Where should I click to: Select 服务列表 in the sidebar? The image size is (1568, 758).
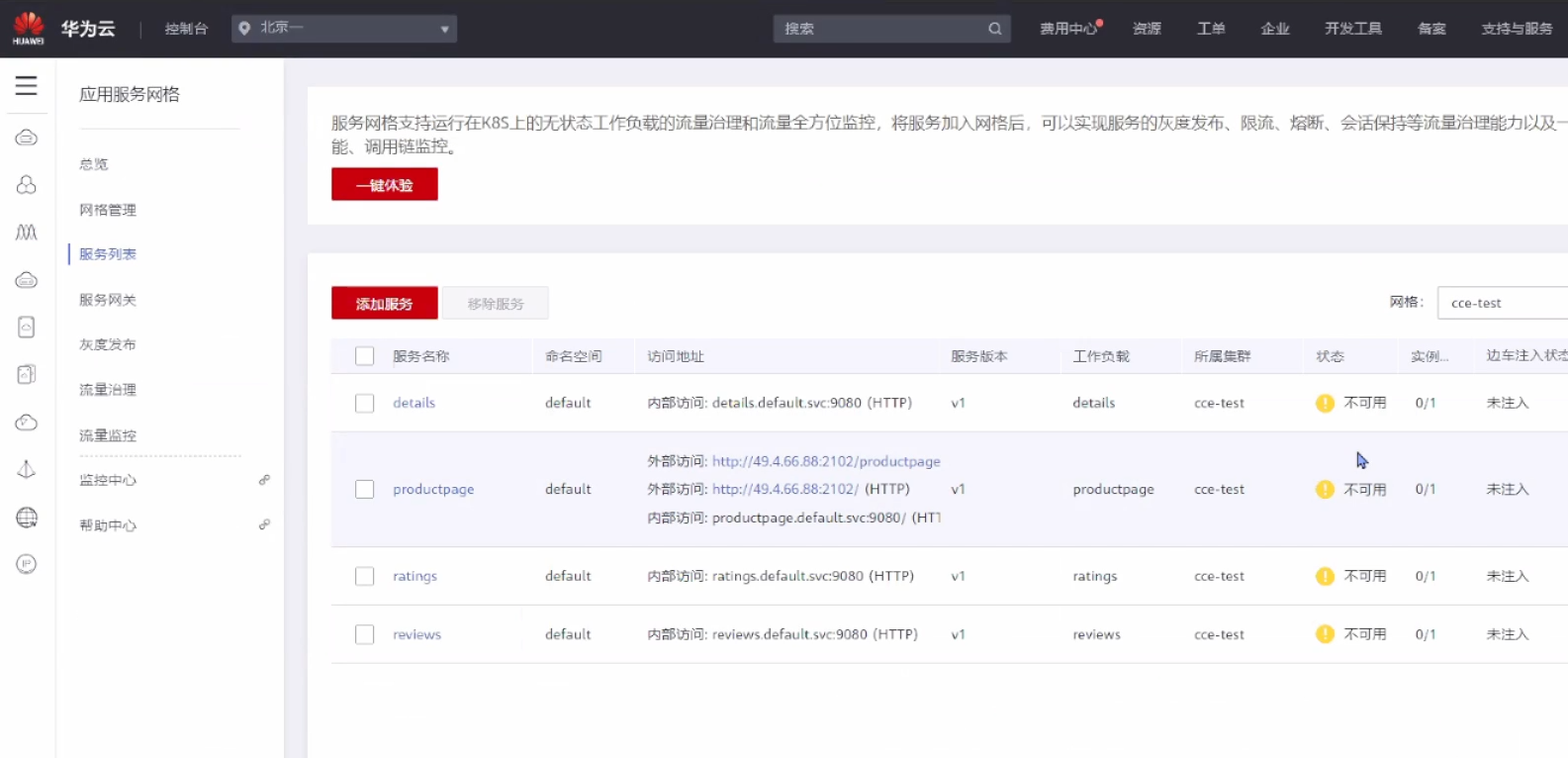(108, 254)
